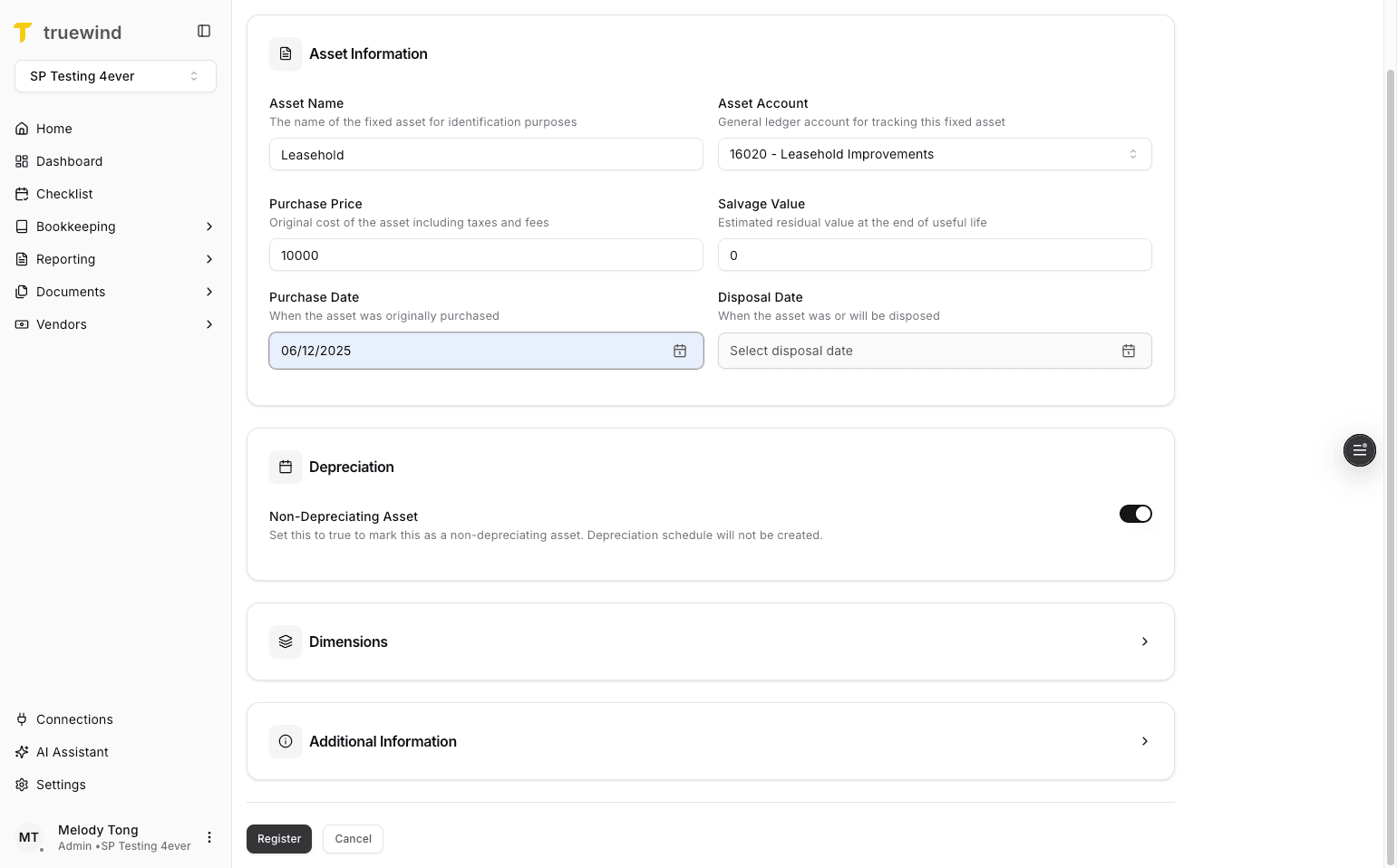Screen dimensions: 1397x868
Task: Open the calendar picker for Disposal Date
Action: click(1129, 351)
